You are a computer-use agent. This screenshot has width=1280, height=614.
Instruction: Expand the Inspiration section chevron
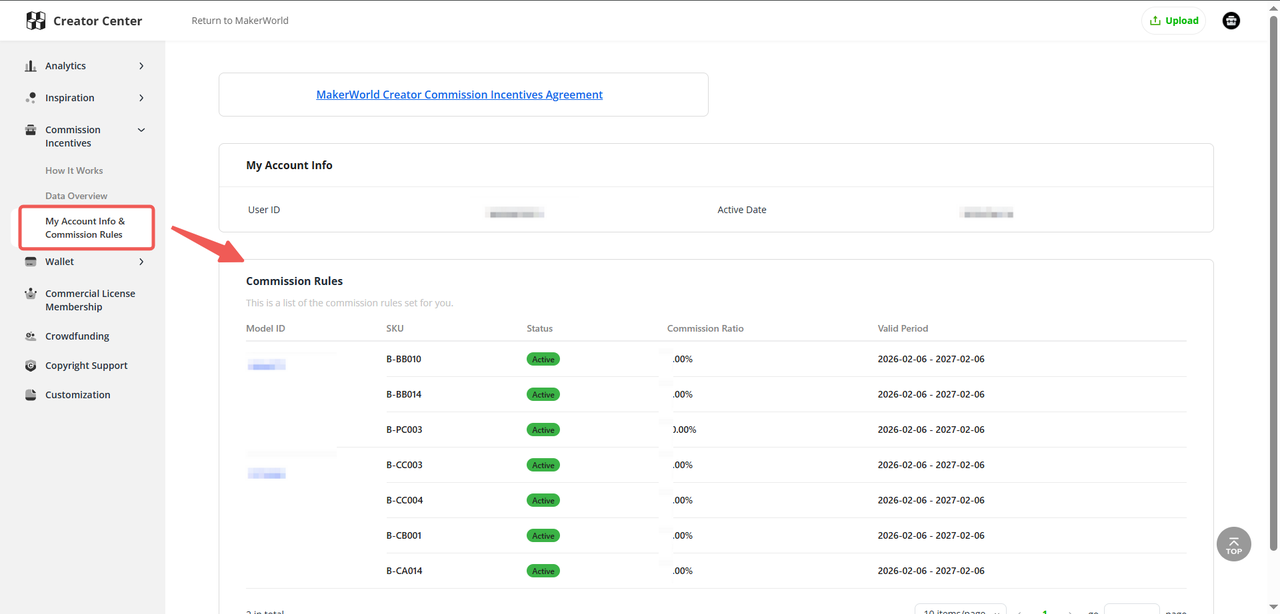point(141,98)
